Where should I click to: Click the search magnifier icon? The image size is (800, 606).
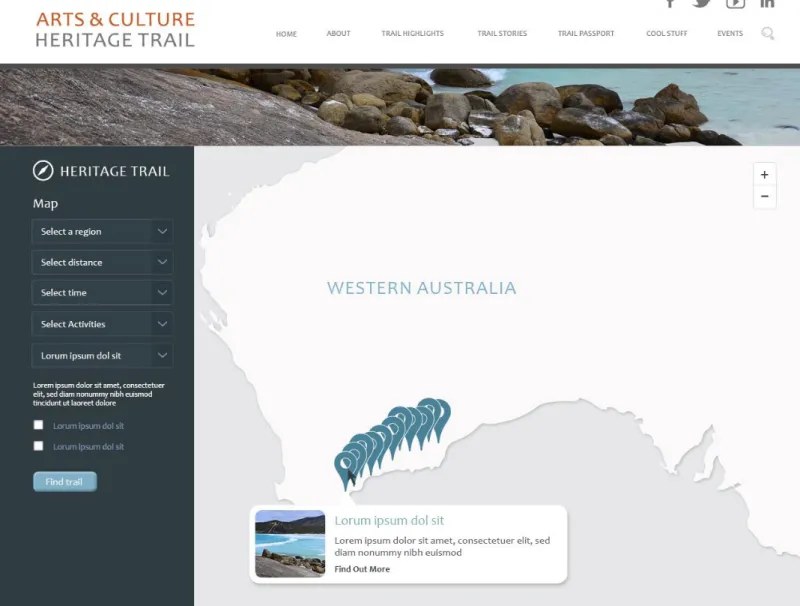point(768,34)
